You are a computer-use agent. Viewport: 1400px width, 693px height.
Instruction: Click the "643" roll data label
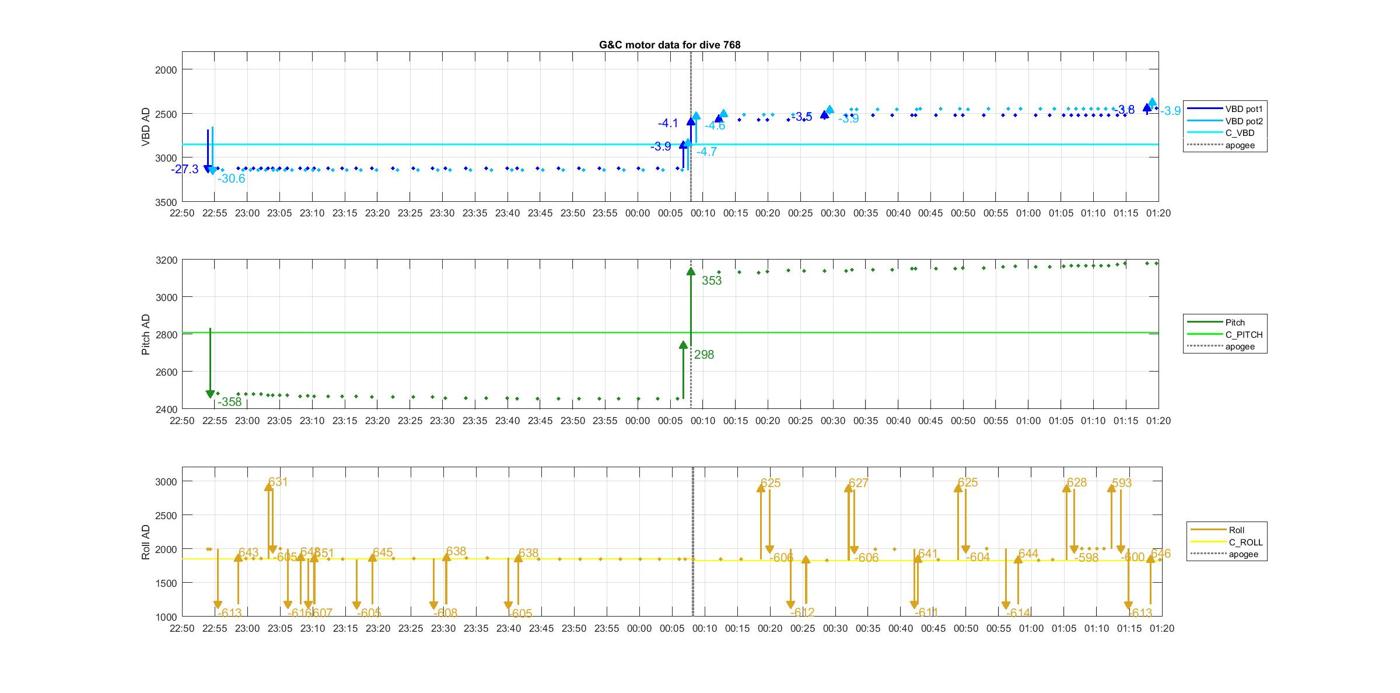tap(248, 553)
